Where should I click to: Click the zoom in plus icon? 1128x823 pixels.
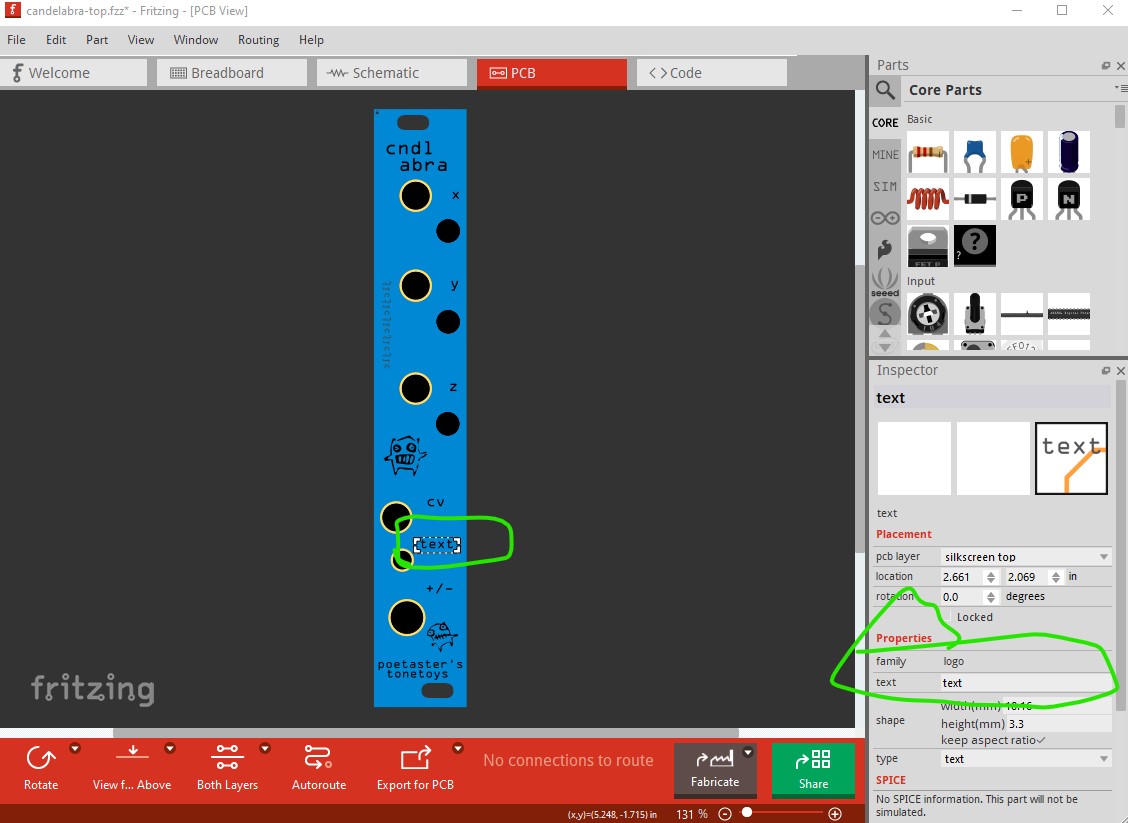(x=835, y=814)
